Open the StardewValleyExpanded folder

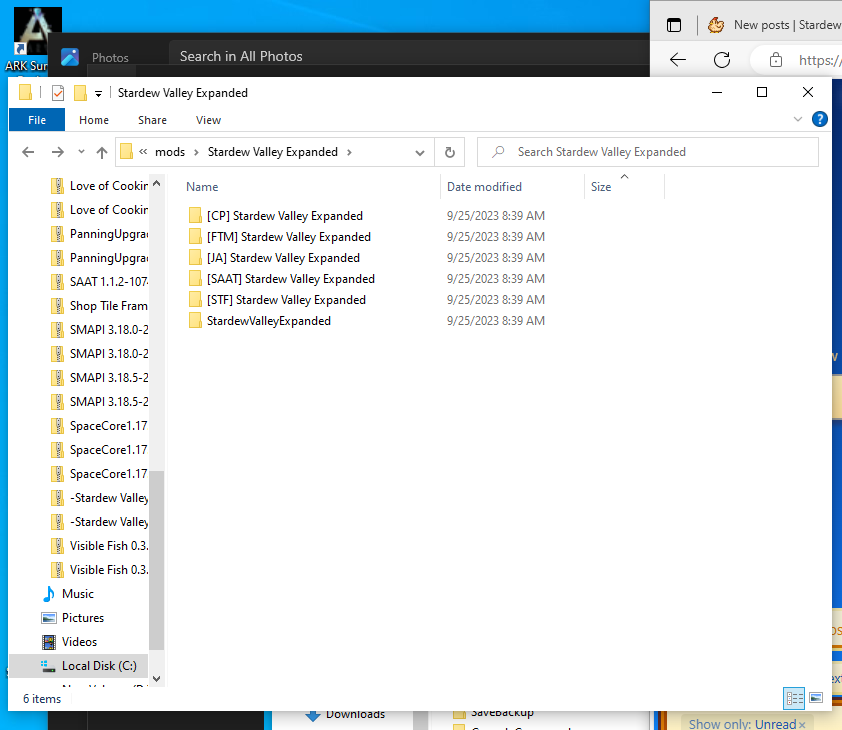pyautogui.click(x=268, y=321)
